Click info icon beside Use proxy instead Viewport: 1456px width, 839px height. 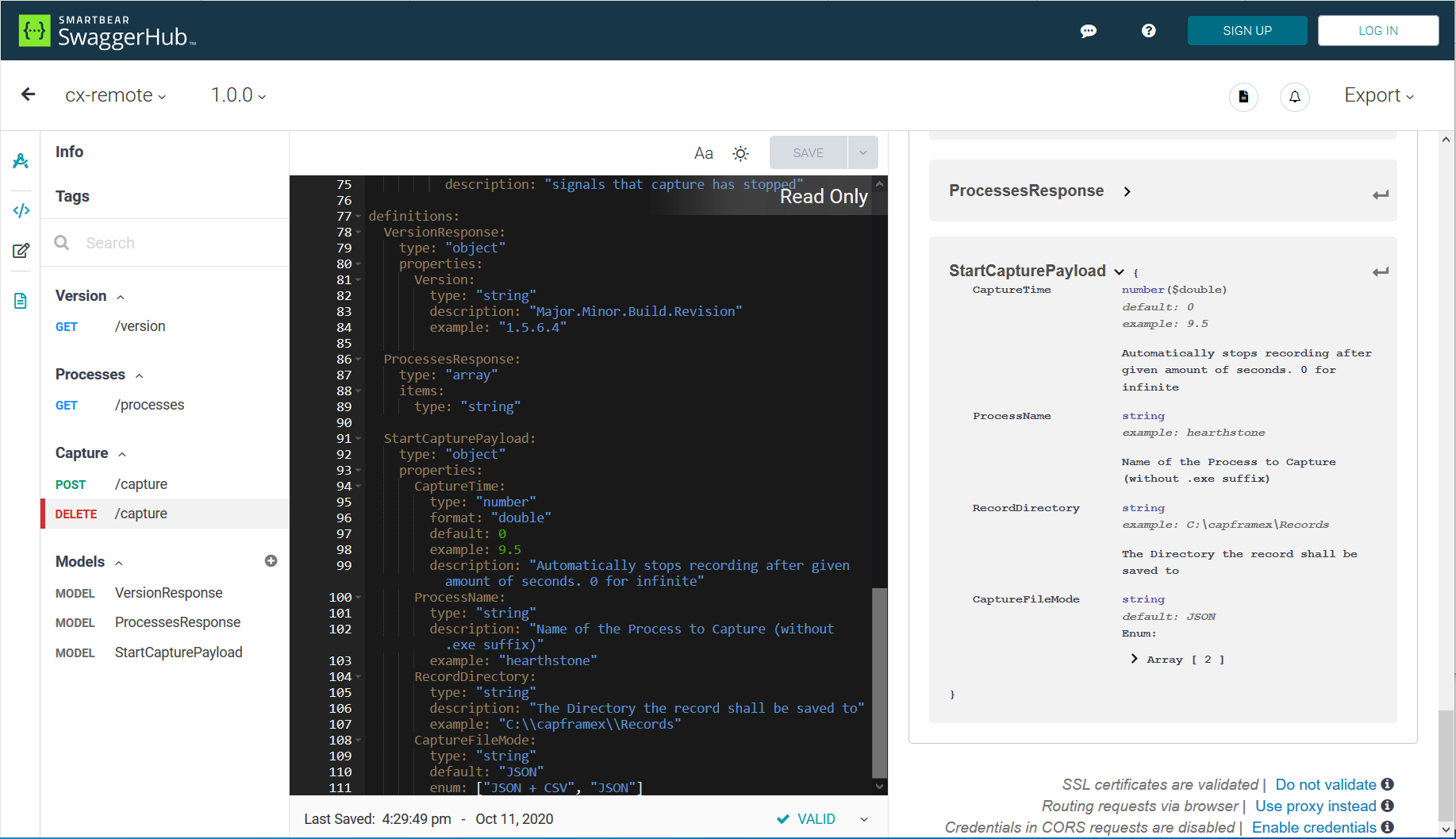point(1387,806)
